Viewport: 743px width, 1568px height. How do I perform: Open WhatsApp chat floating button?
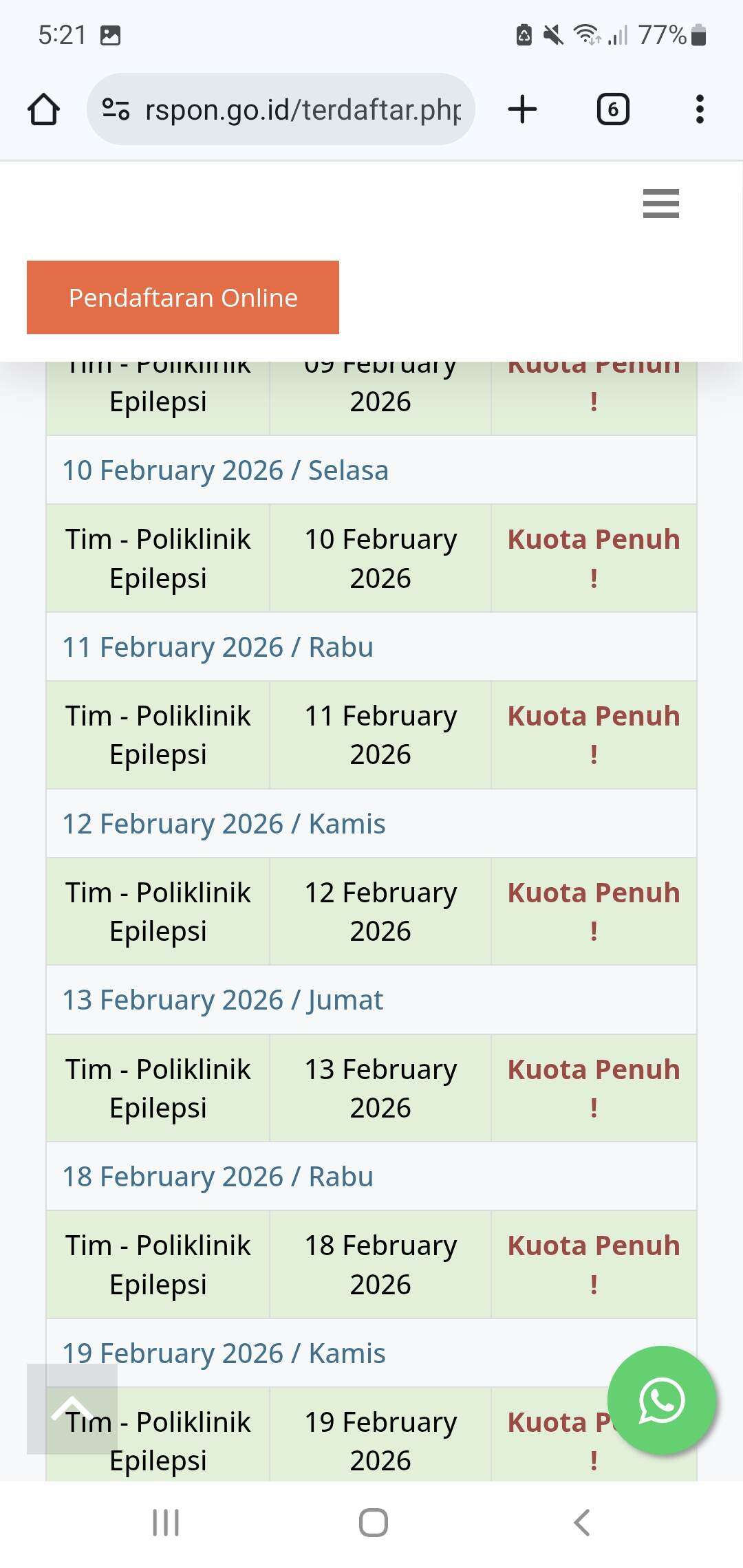pyautogui.click(x=662, y=1400)
